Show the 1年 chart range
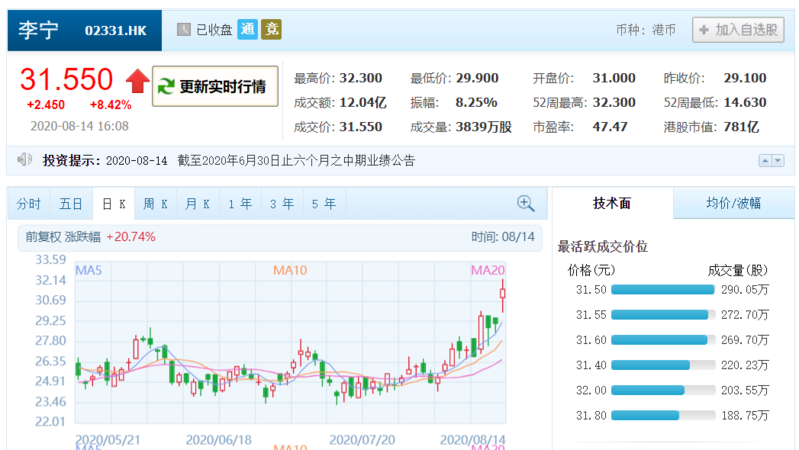 coord(239,204)
